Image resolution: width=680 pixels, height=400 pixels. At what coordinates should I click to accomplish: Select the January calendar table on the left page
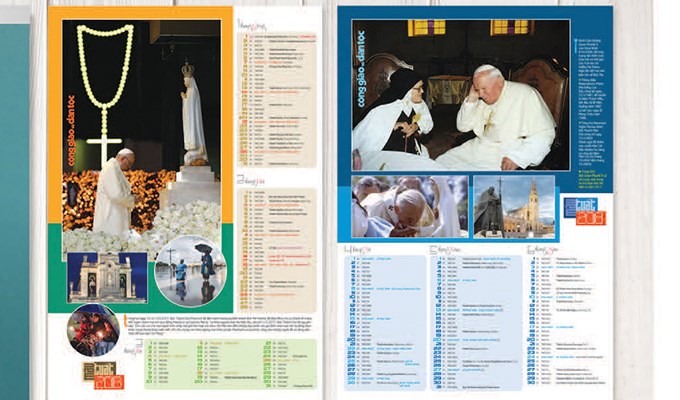coord(277,100)
